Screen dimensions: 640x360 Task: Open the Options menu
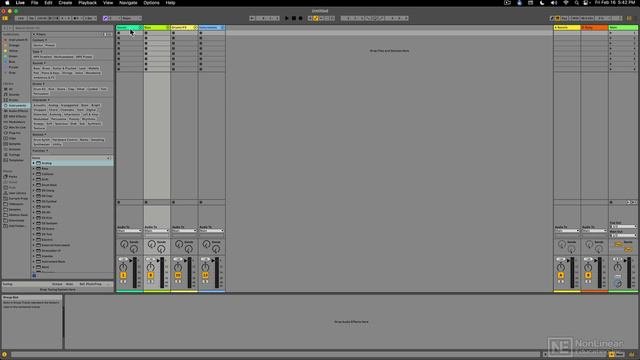[151, 3]
